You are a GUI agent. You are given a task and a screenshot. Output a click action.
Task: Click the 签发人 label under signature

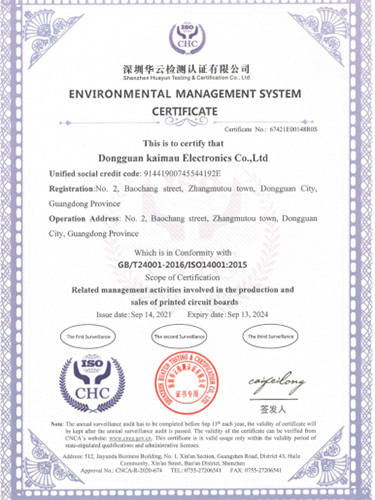[273, 409]
